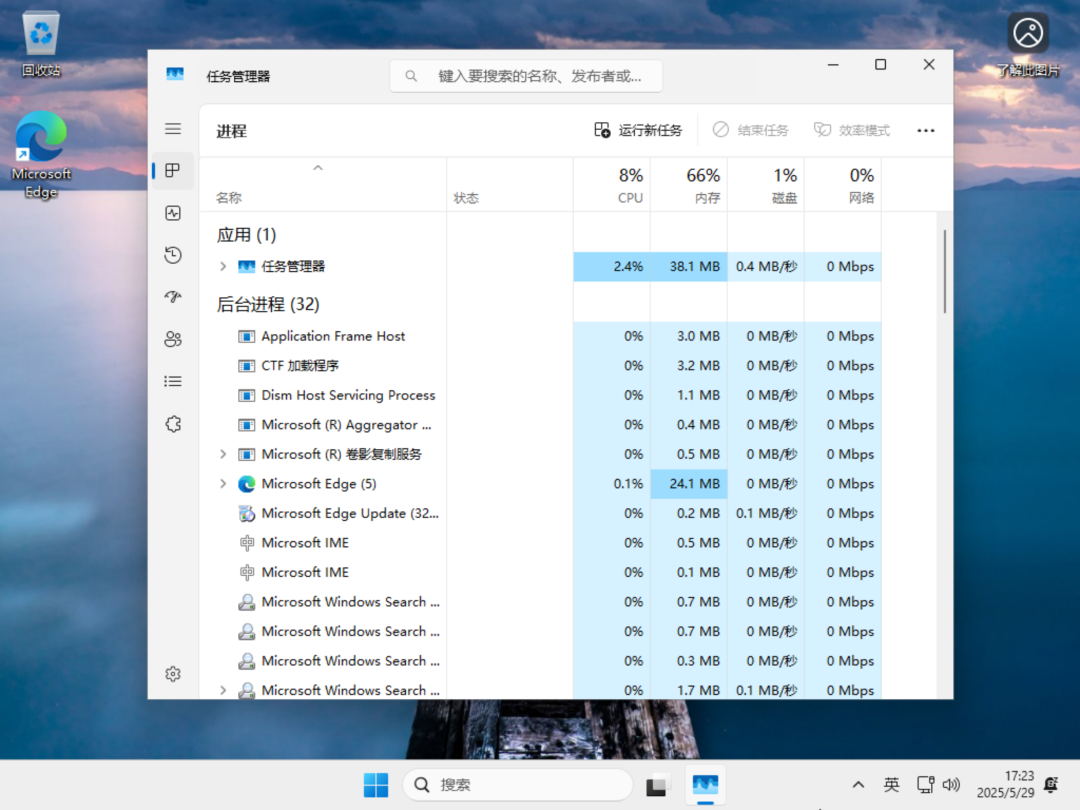Click the three-dot more options button
1080x810 pixels.
pyautogui.click(x=926, y=130)
